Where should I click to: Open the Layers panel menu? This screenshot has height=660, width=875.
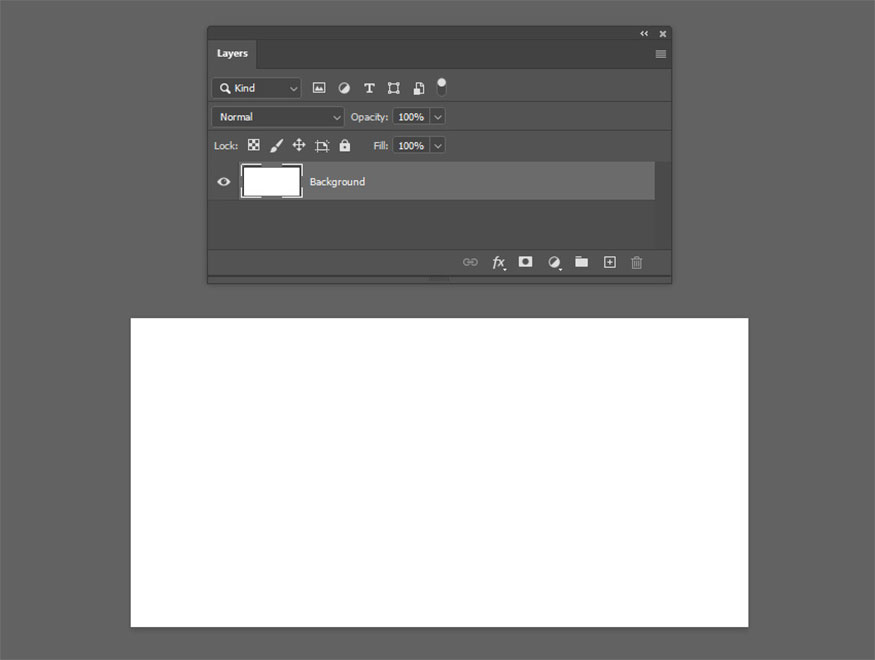click(x=661, y=54)
